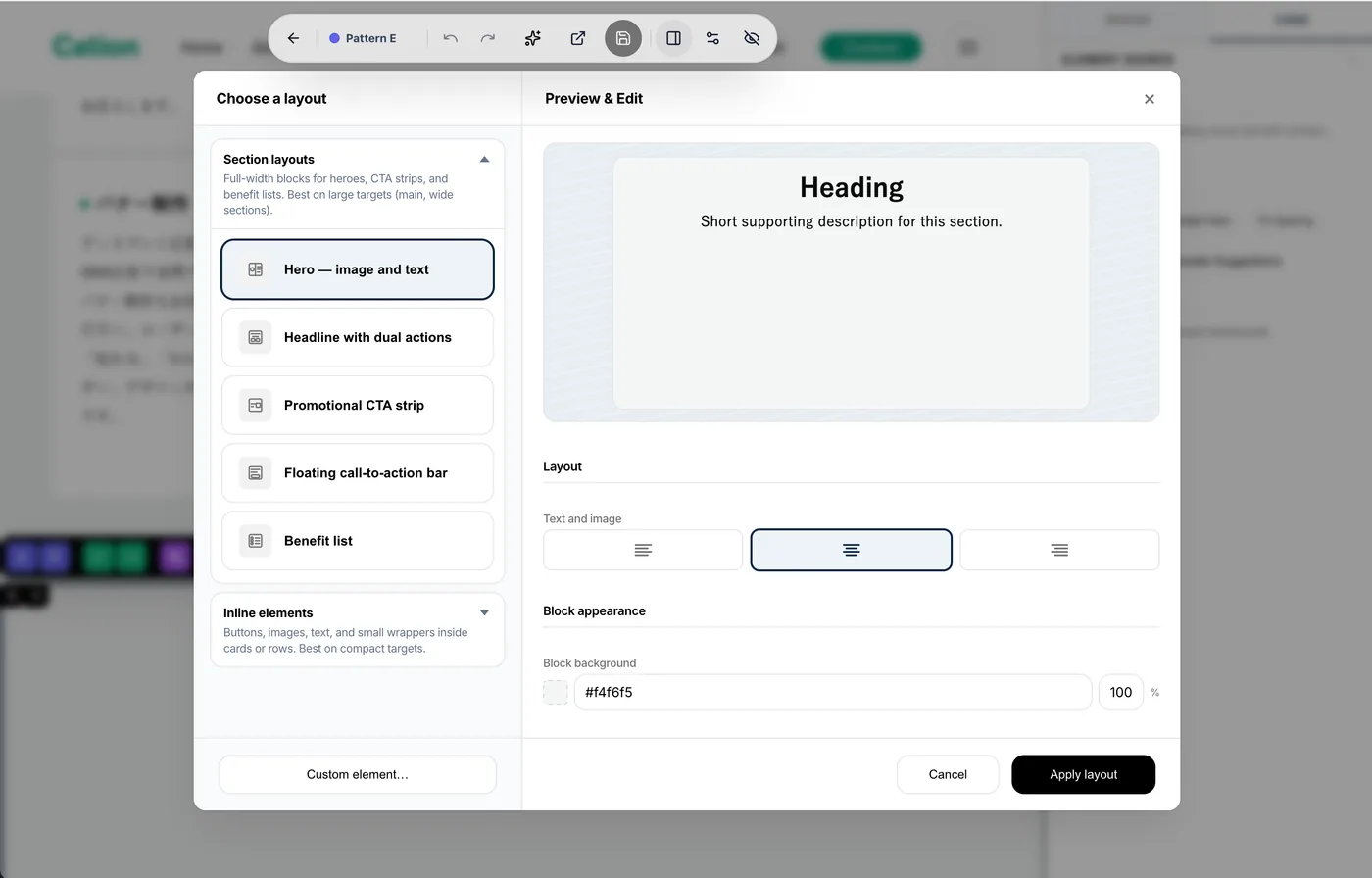Image resolution: width=1372 pixels, height=878 pixels.
Task: Click the undo arrow icon
Action: [450, 38]
